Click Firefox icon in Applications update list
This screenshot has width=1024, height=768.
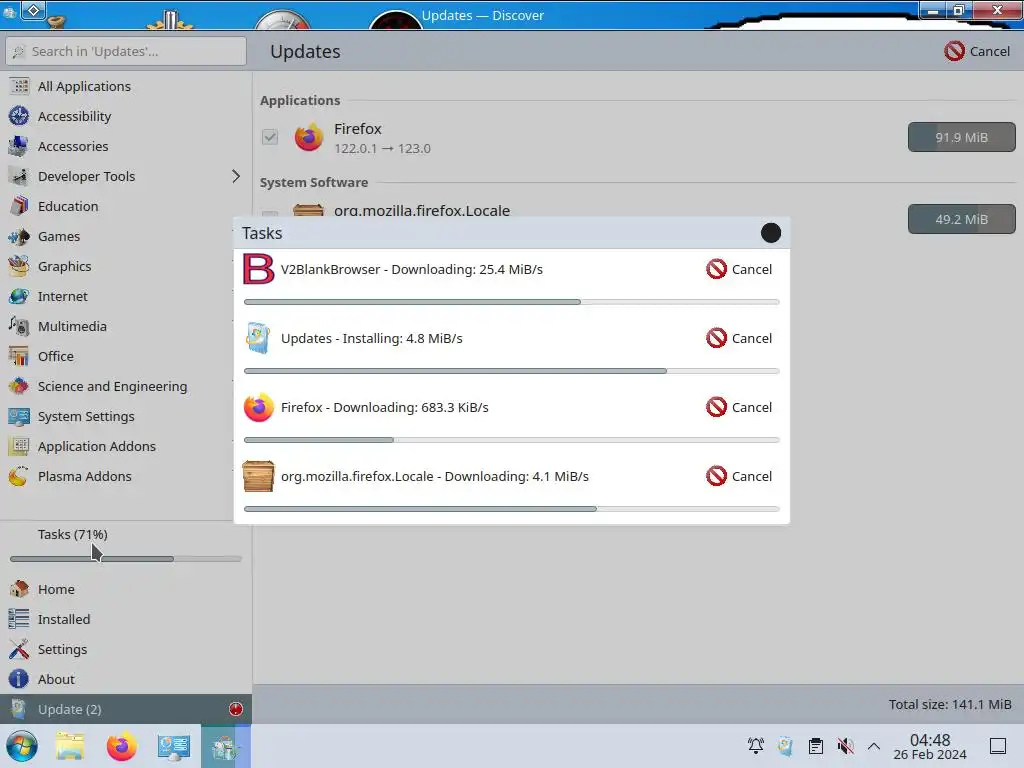coord(309,137)
